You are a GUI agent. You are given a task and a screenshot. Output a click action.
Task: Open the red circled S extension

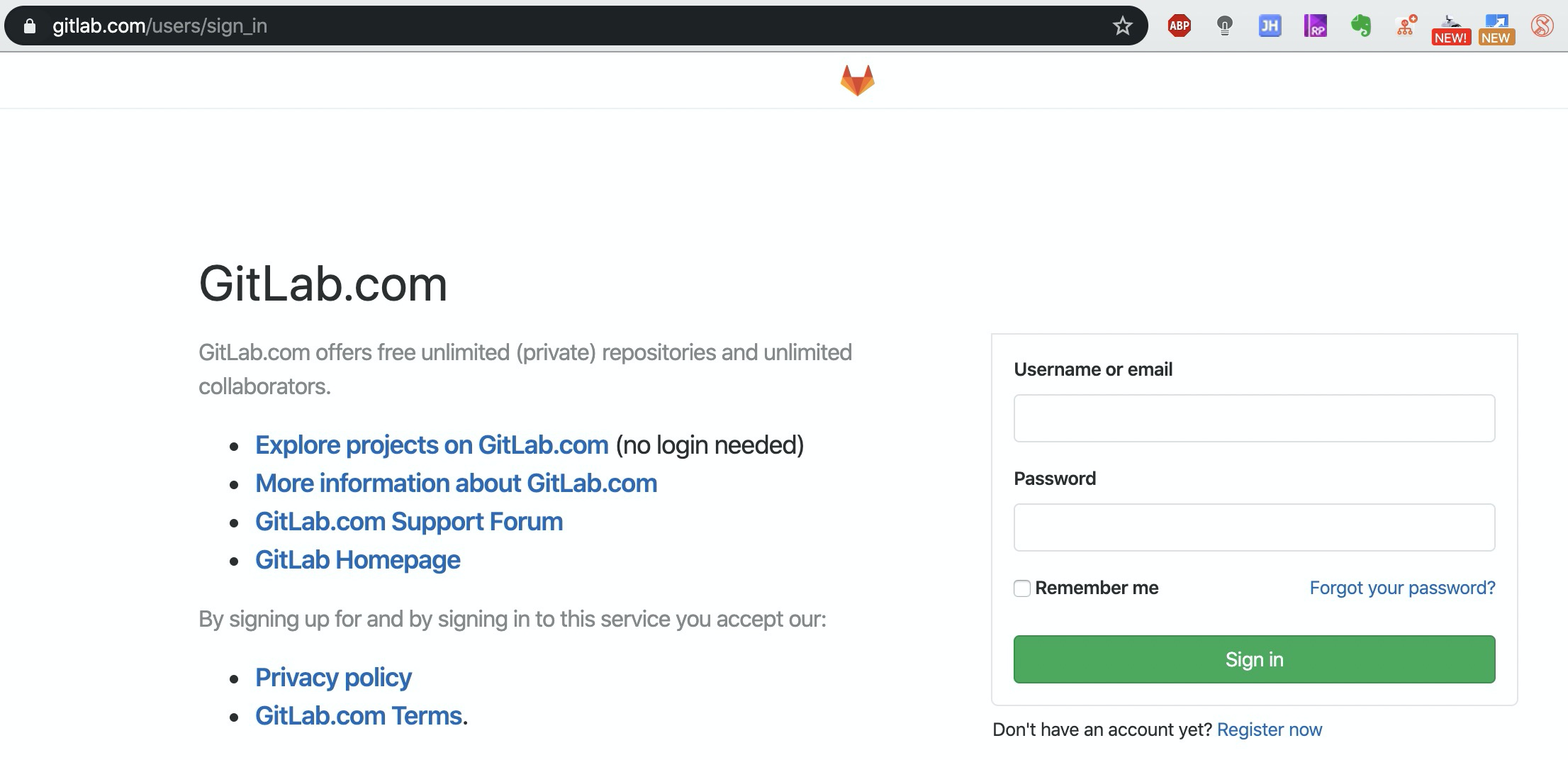click(x=1542, y=26)
